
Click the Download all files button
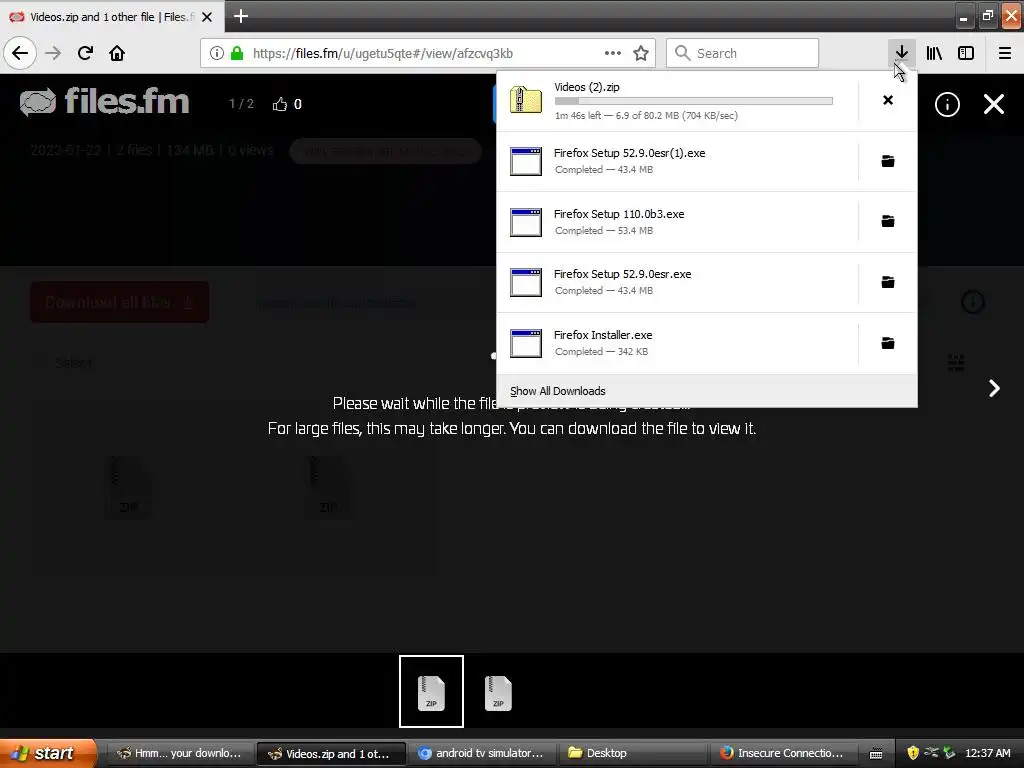pyautogui.click(x=120, y=302)
